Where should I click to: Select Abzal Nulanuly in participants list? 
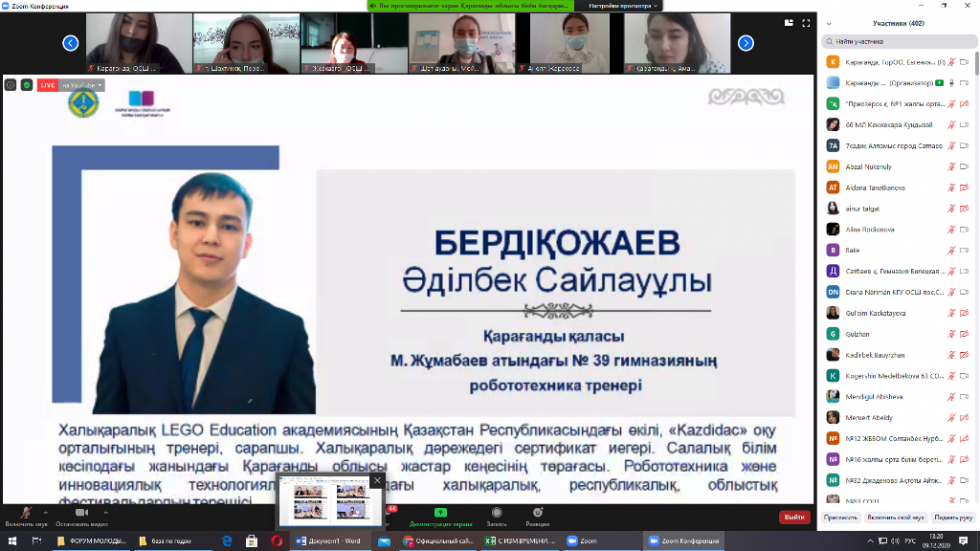868,166
